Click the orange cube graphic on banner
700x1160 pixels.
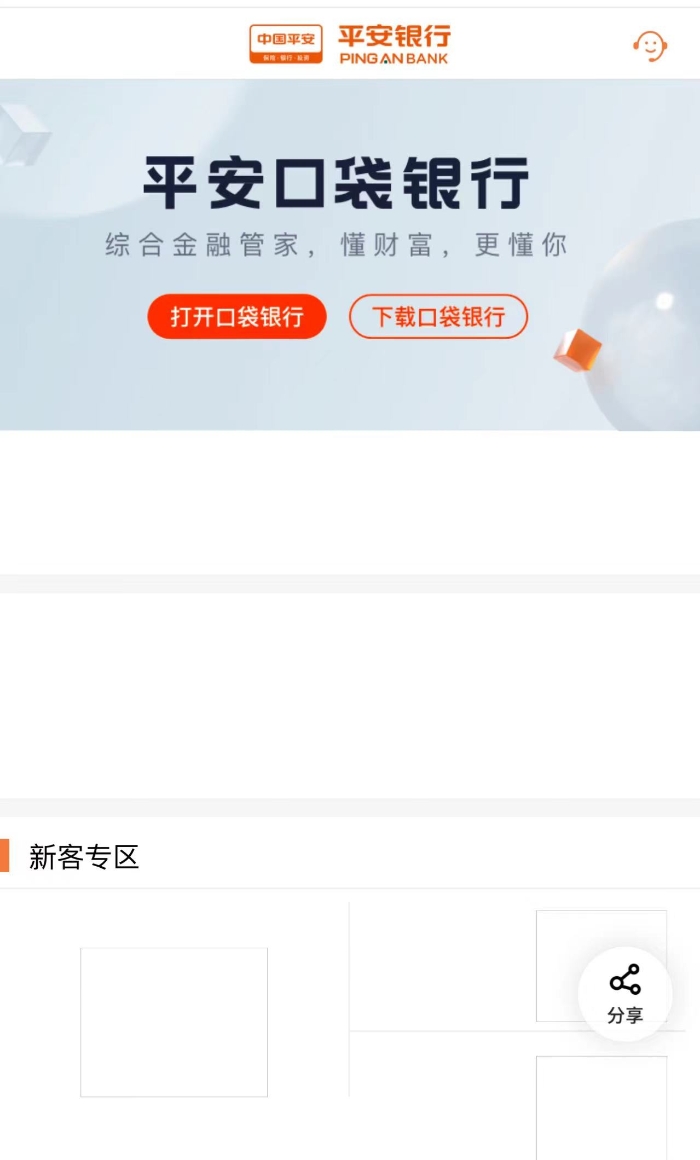tap(577, 350)
